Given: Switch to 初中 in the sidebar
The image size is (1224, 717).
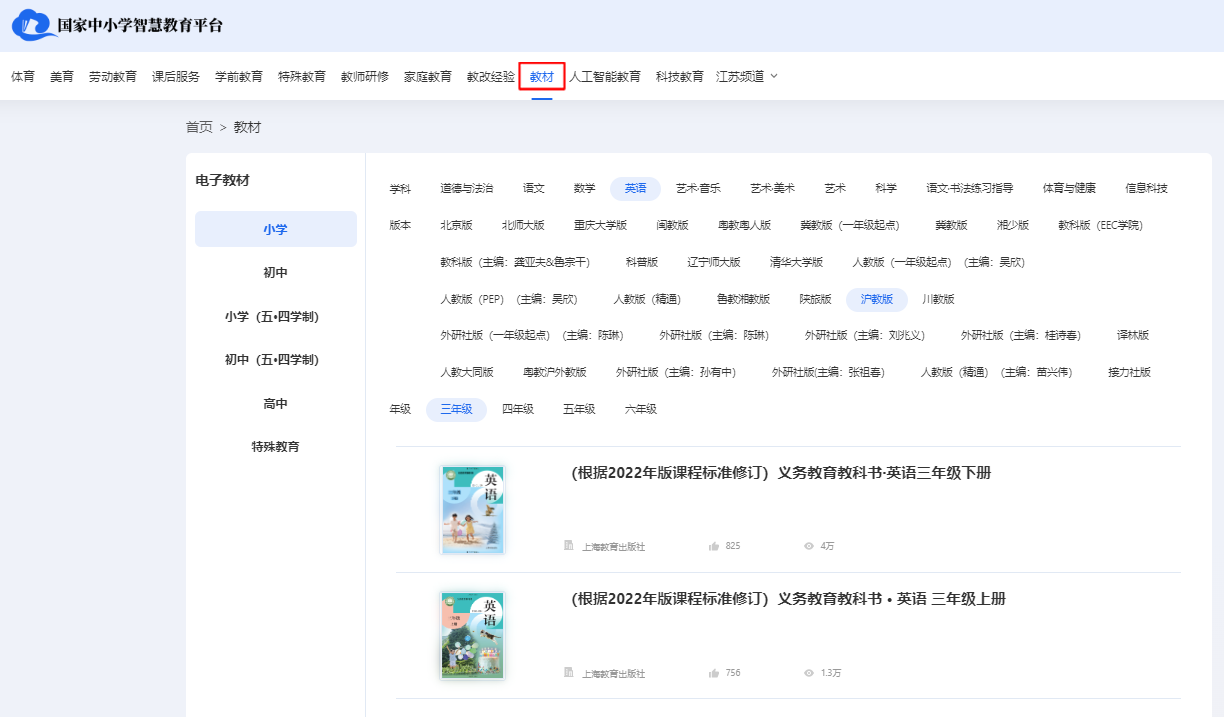Looking at the screenshot, I should click(x=276, y=273).
